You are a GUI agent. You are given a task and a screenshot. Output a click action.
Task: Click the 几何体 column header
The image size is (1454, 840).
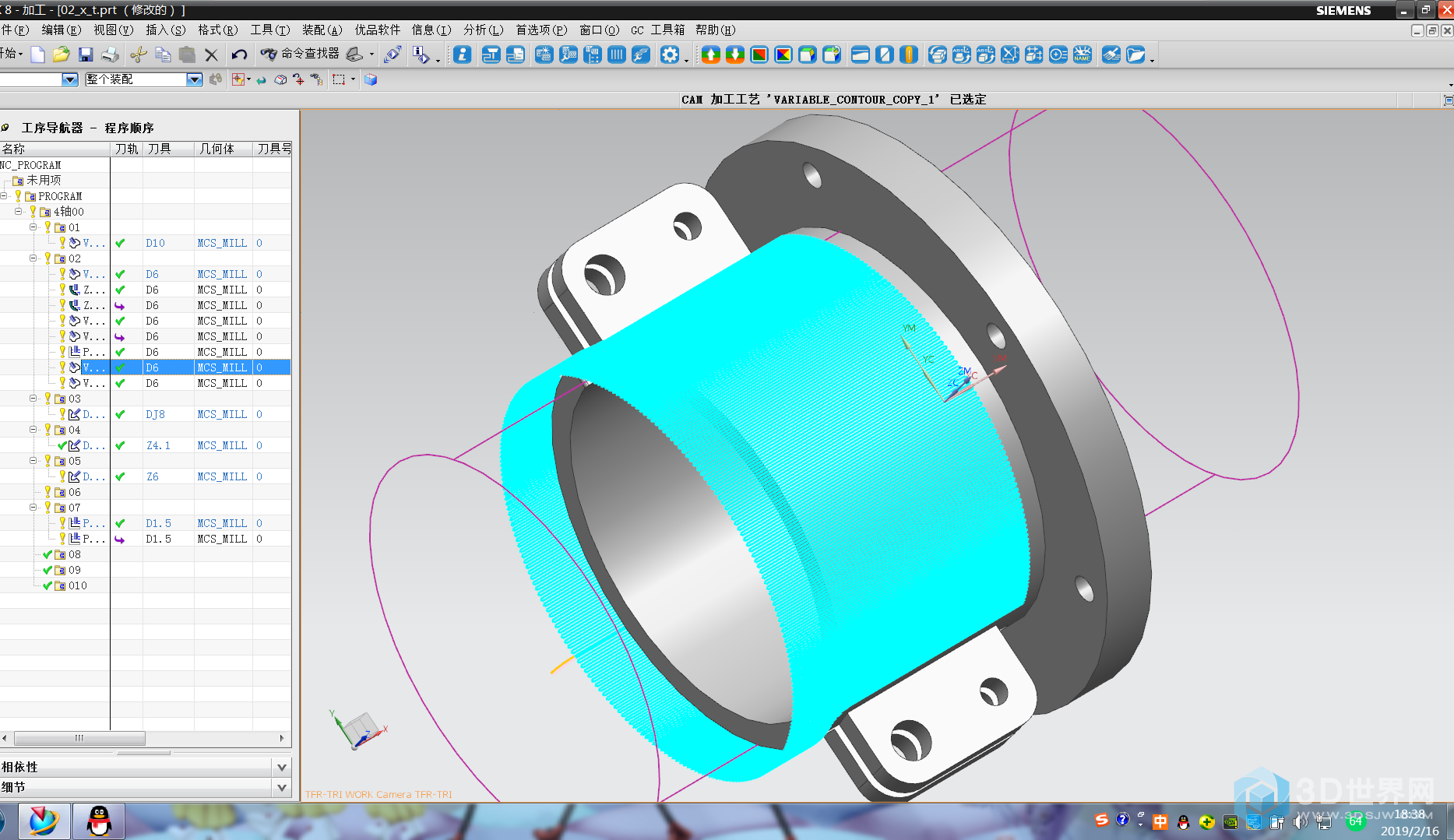tap(224, 149)
